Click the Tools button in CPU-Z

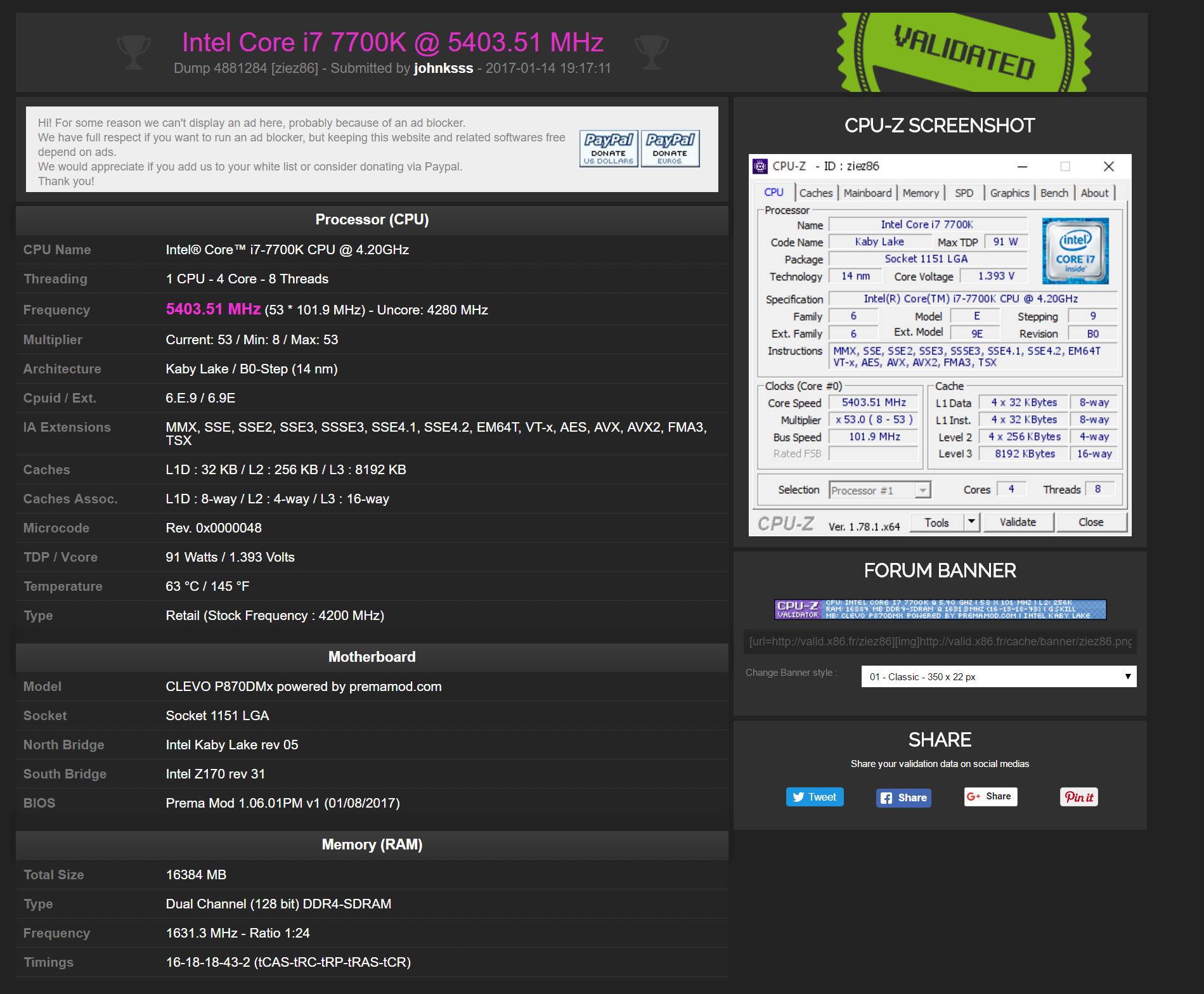pos(936,522)
